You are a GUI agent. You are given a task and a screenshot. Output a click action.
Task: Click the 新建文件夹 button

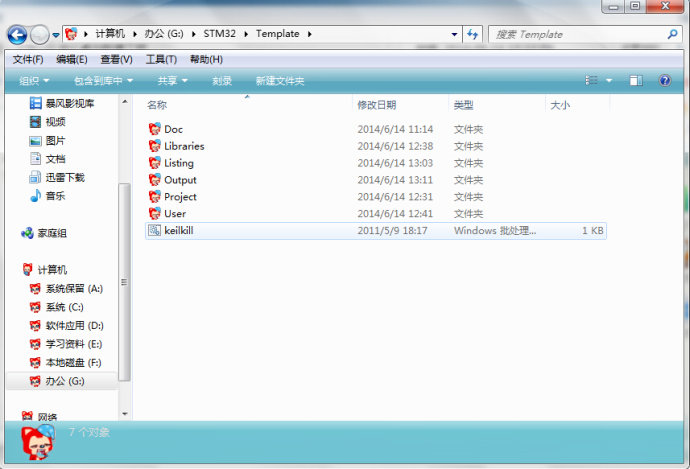(279, 81)
